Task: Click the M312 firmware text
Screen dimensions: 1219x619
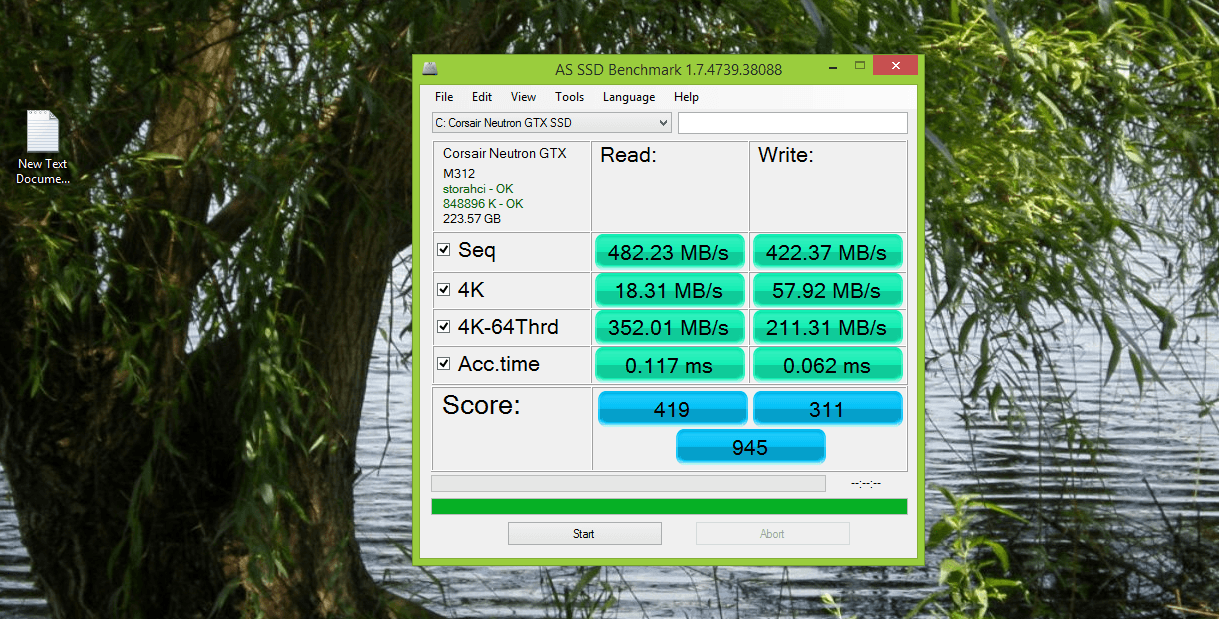Action: 459,174
